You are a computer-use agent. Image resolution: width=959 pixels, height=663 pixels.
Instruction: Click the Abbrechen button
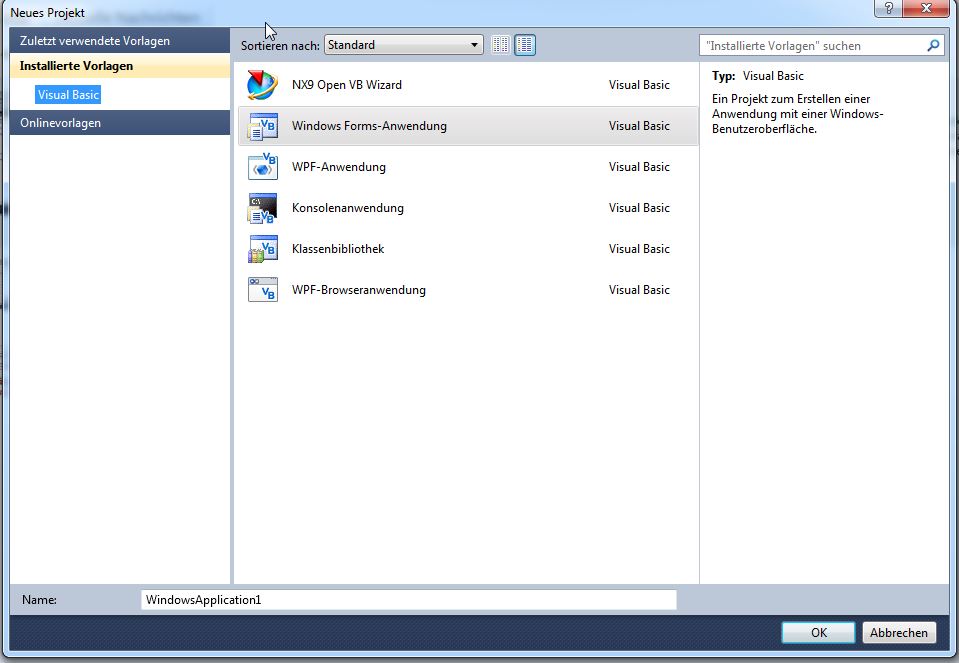point(899,632)
